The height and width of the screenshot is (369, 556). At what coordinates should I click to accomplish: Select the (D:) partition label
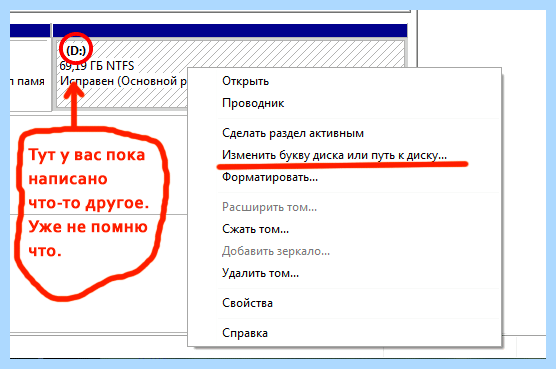(x=76, y=51)
